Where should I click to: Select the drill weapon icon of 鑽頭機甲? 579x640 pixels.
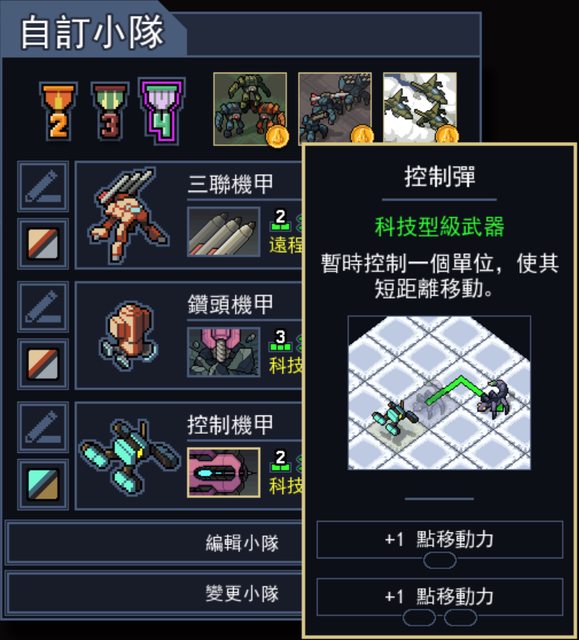[x=224, y=352]
